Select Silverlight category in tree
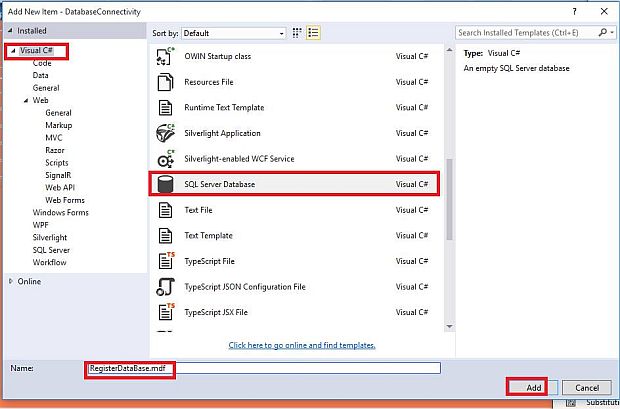The height and width of the screenshot is (409, 620). pyautogui.click(x=50, y=237)
